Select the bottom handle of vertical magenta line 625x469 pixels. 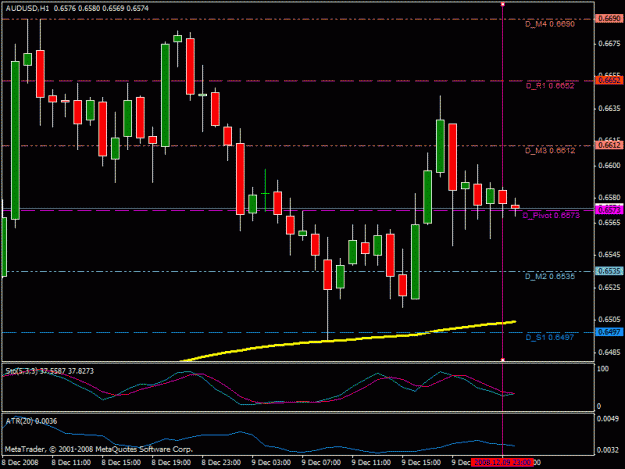(503, 360)
